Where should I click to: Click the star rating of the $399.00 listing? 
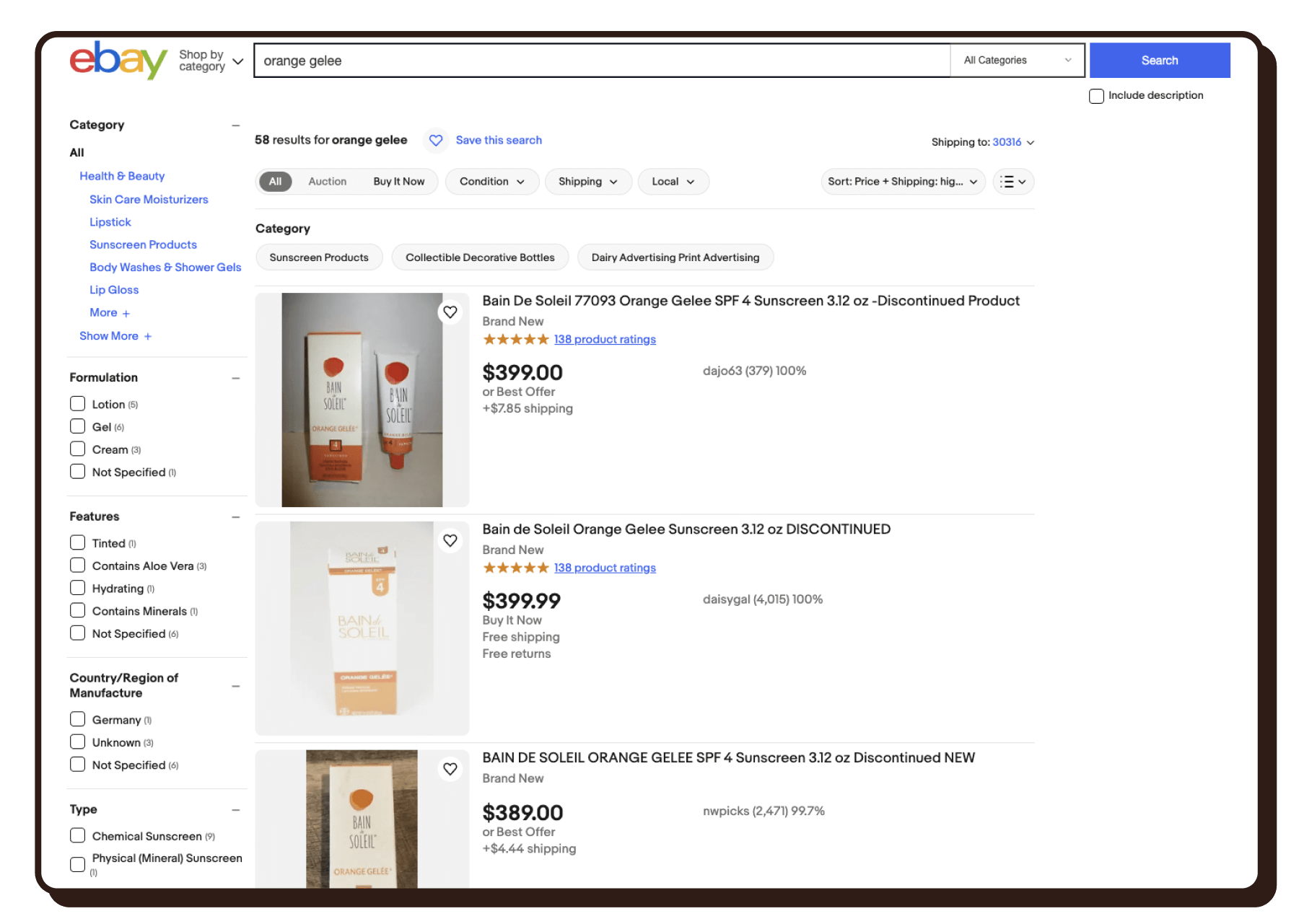pos(516,339)
